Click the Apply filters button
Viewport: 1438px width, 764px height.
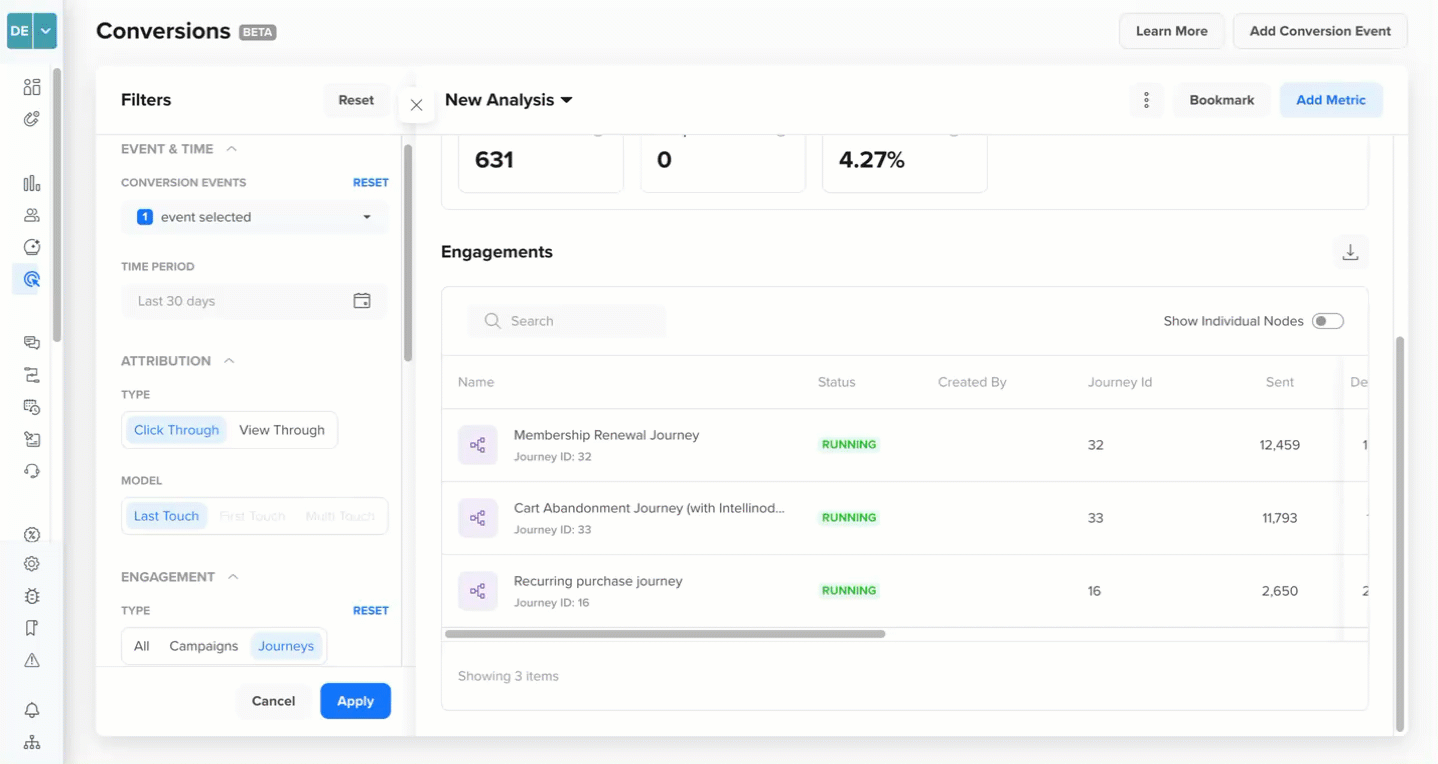(x=355, y=701)
